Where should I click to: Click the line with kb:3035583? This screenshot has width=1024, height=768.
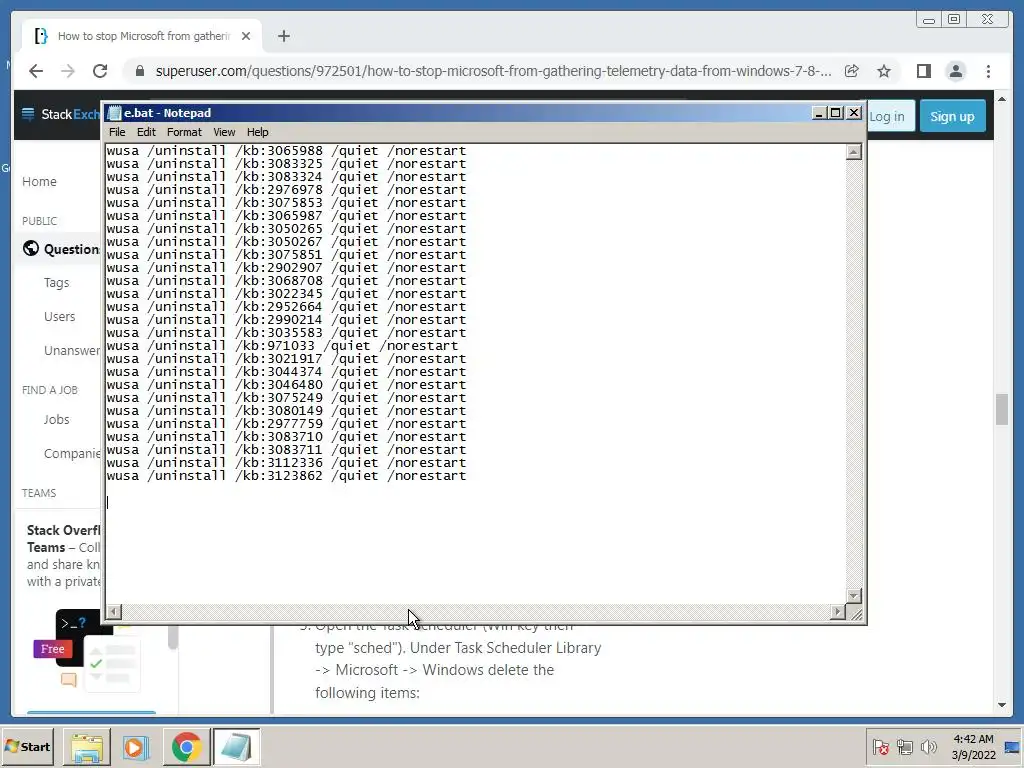(x=286, y=333)
